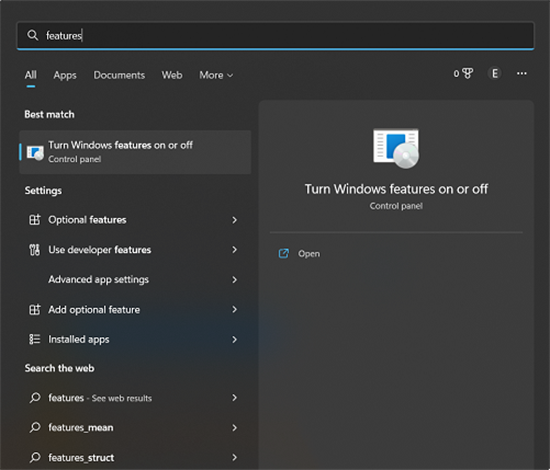The height and width of the screenshot is (470, 550).
Task: Expand features_mean chevron
Action: (234, 428)
